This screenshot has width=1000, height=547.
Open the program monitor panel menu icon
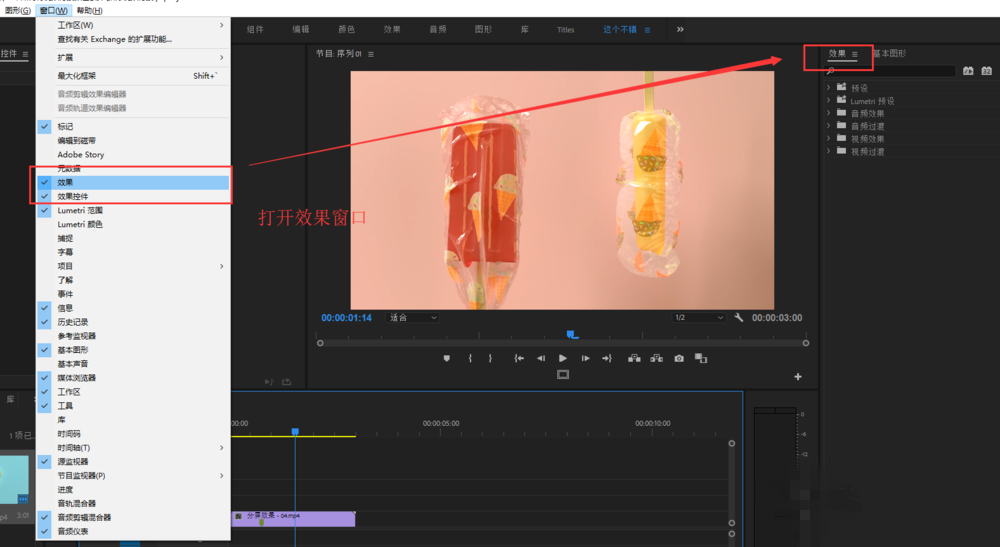tap(371, 54)
